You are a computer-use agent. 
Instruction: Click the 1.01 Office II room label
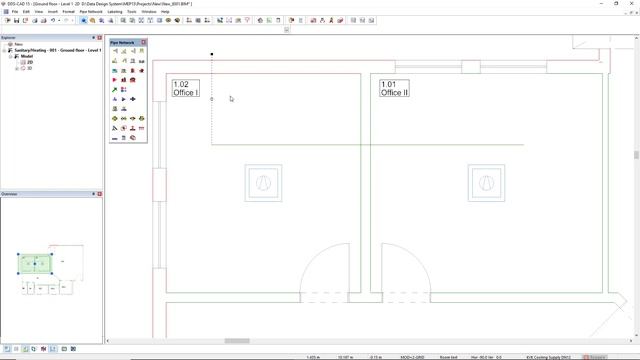tap(394, 88)
